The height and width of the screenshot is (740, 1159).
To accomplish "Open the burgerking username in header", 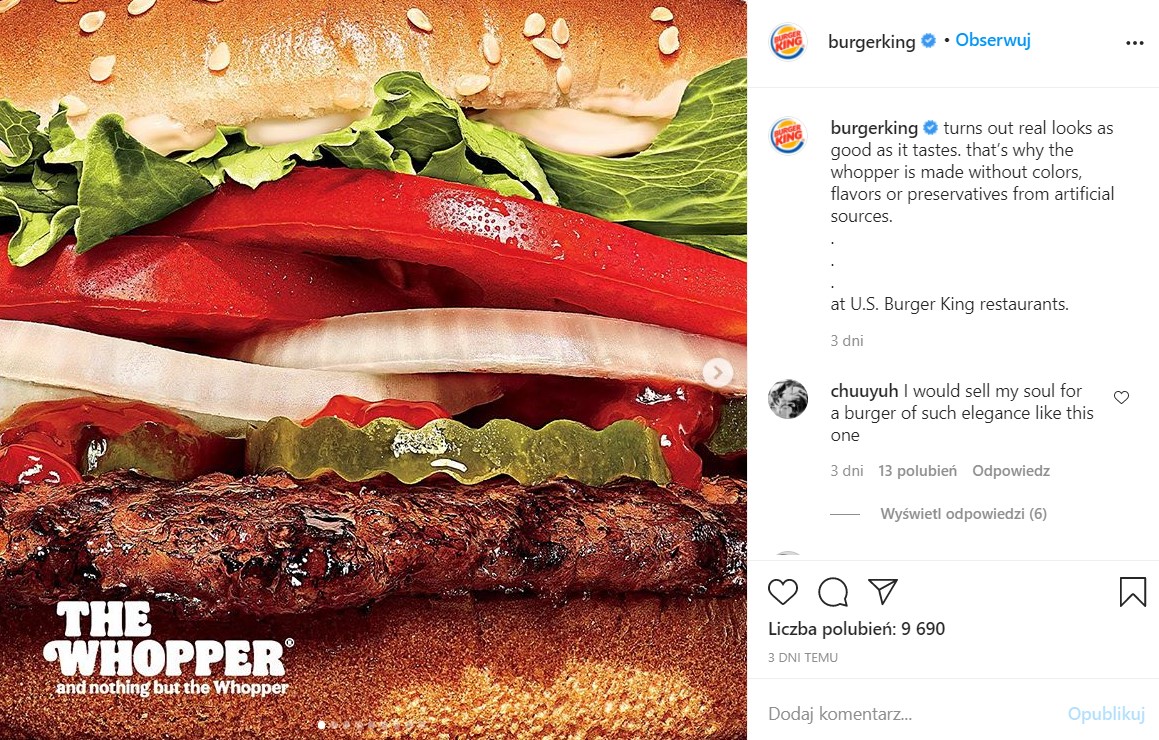I will point(871,42).
